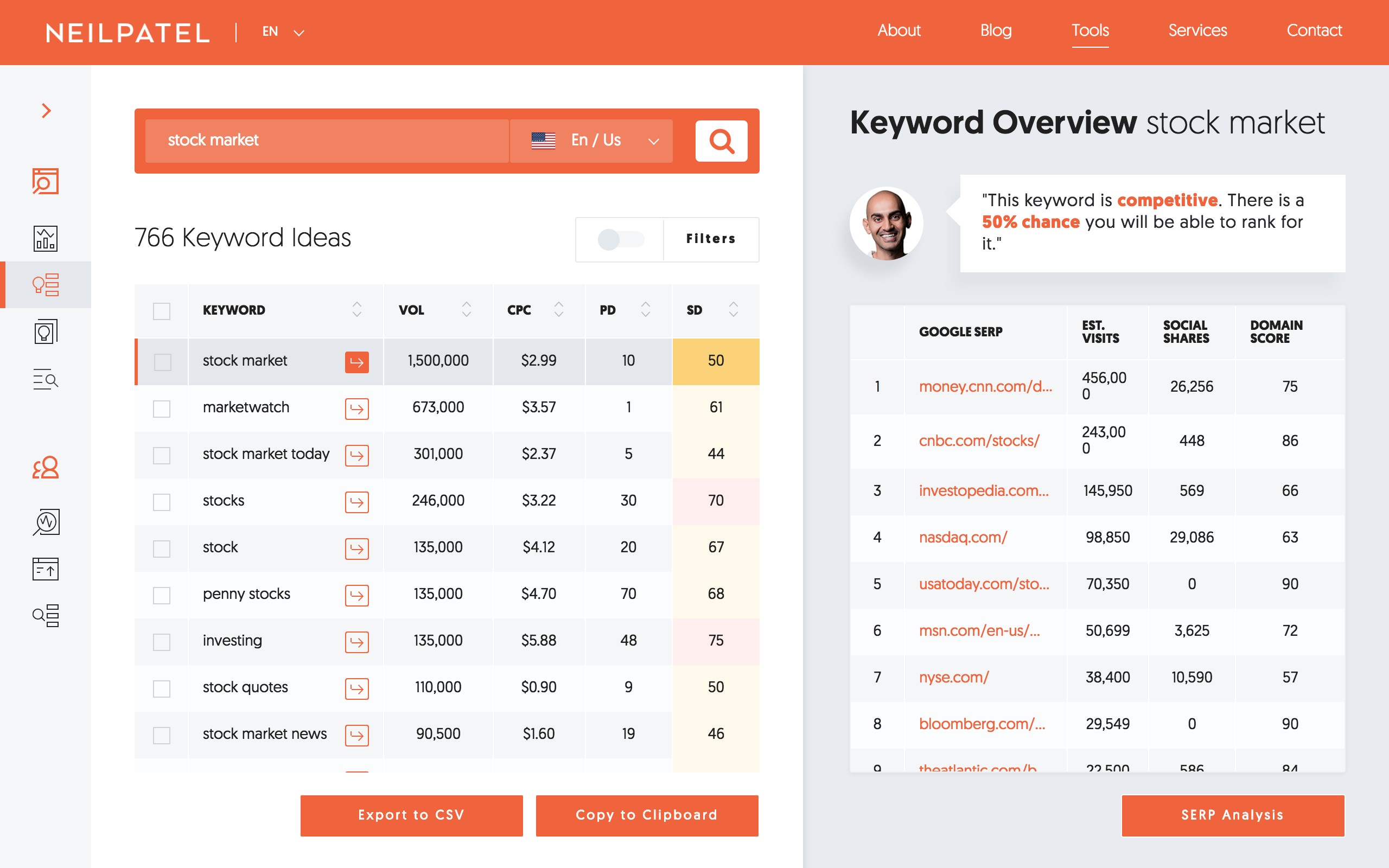This screenshot has height=868, width=1389.
Task: Expand the EN language selector in header
Action: click(282, 31)
